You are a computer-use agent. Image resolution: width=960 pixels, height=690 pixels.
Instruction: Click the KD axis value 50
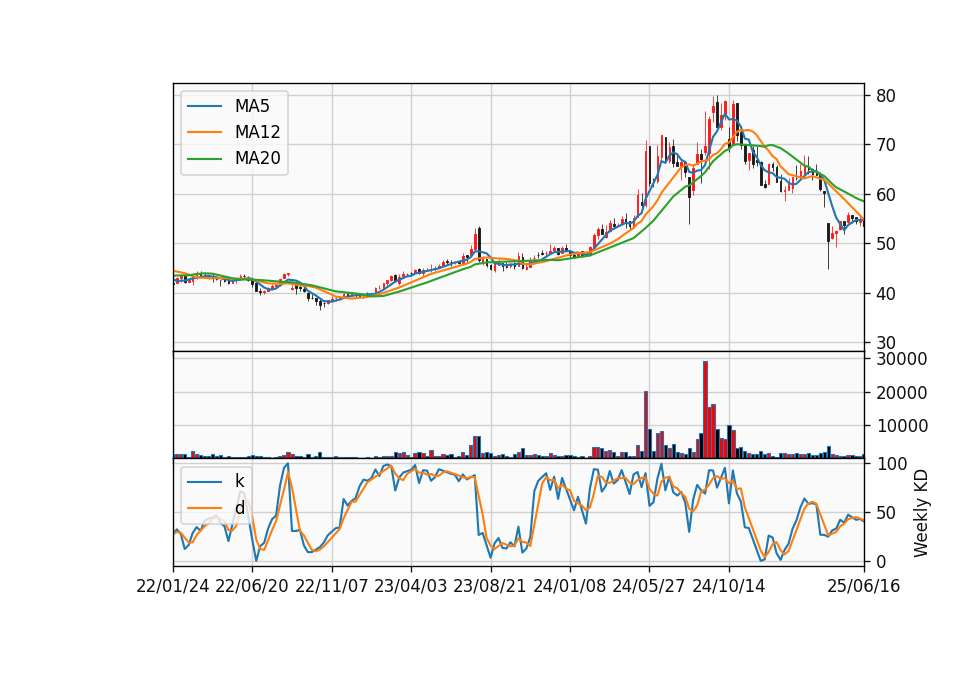(x=886, y=512)
